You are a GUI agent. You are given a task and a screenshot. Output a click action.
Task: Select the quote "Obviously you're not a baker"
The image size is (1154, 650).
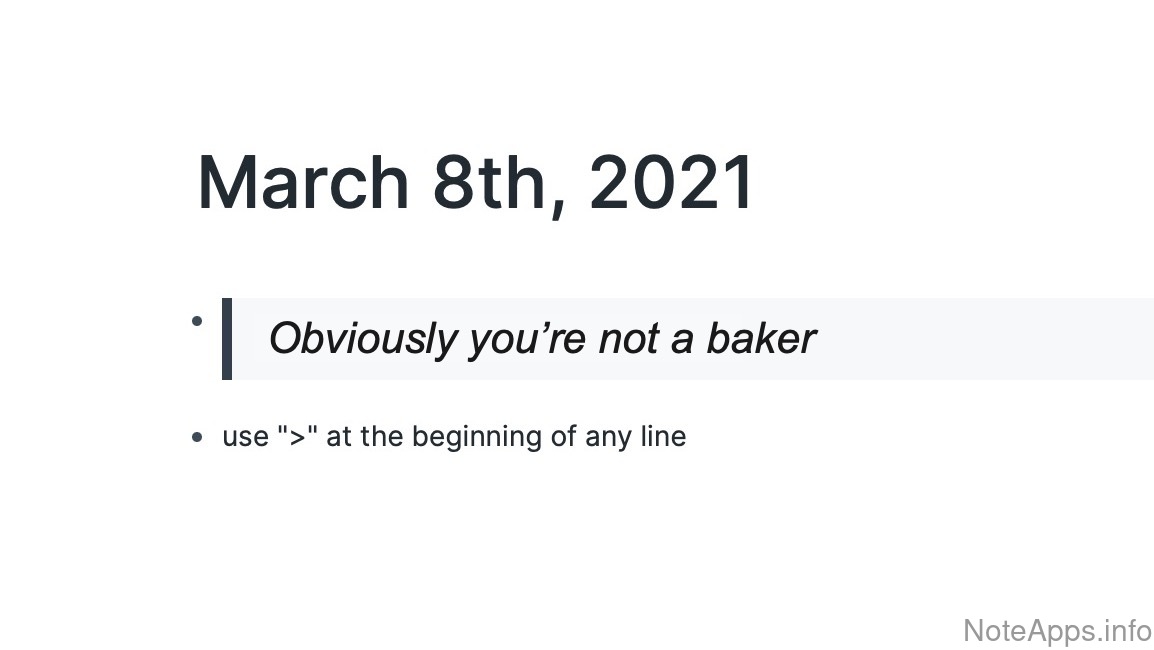541,339
